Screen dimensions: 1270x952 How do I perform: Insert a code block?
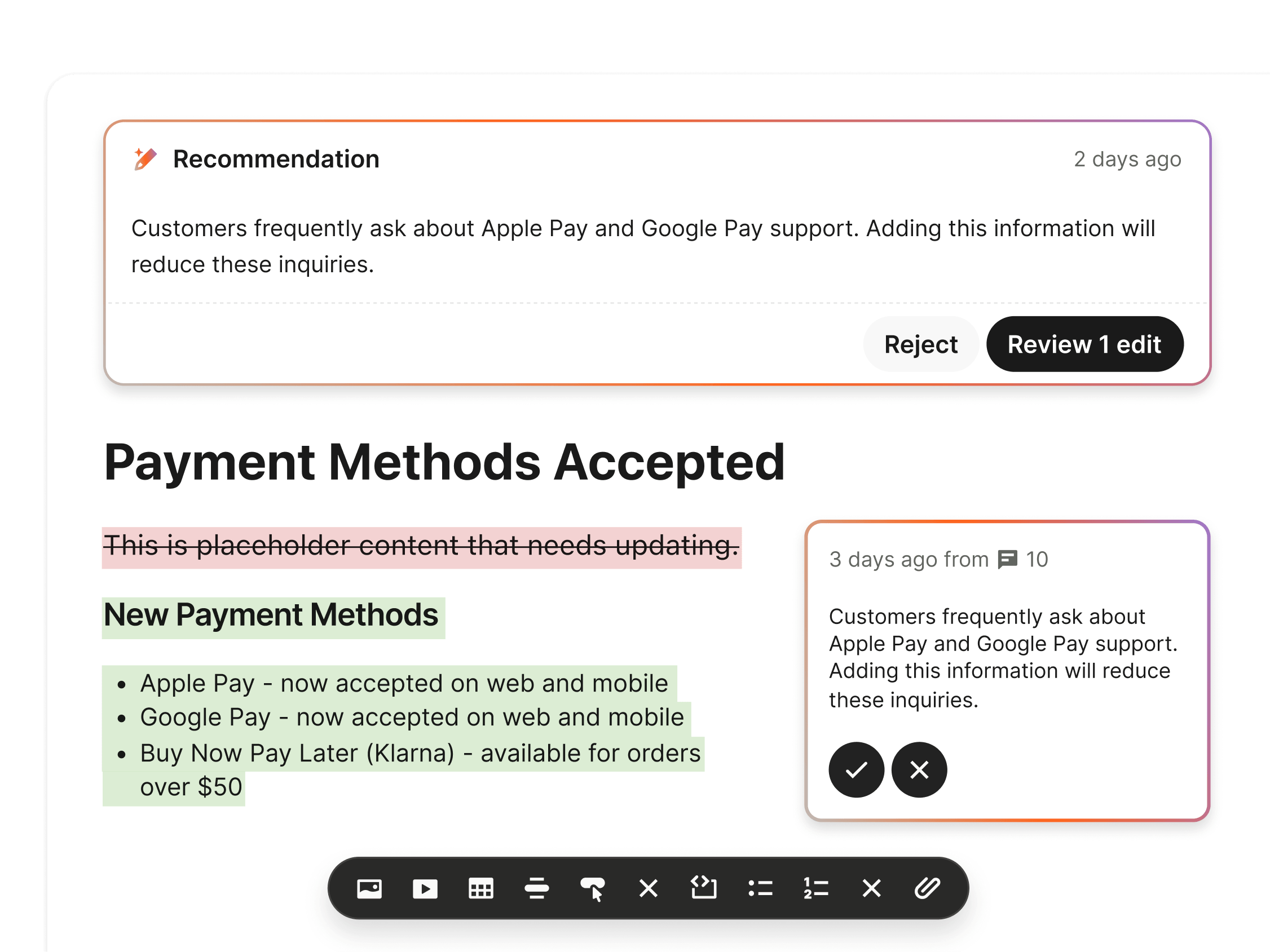[x=704, y=889]
